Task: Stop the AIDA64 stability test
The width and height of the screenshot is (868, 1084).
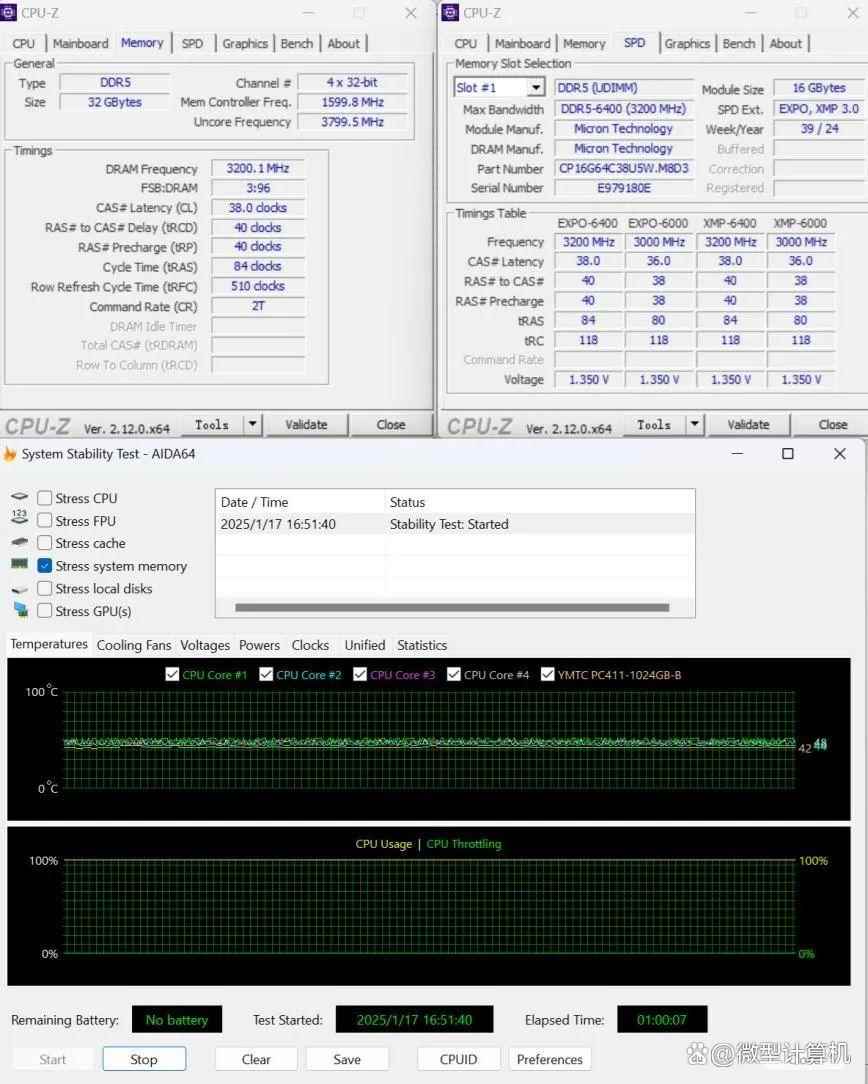Action: pos(144,1058)
